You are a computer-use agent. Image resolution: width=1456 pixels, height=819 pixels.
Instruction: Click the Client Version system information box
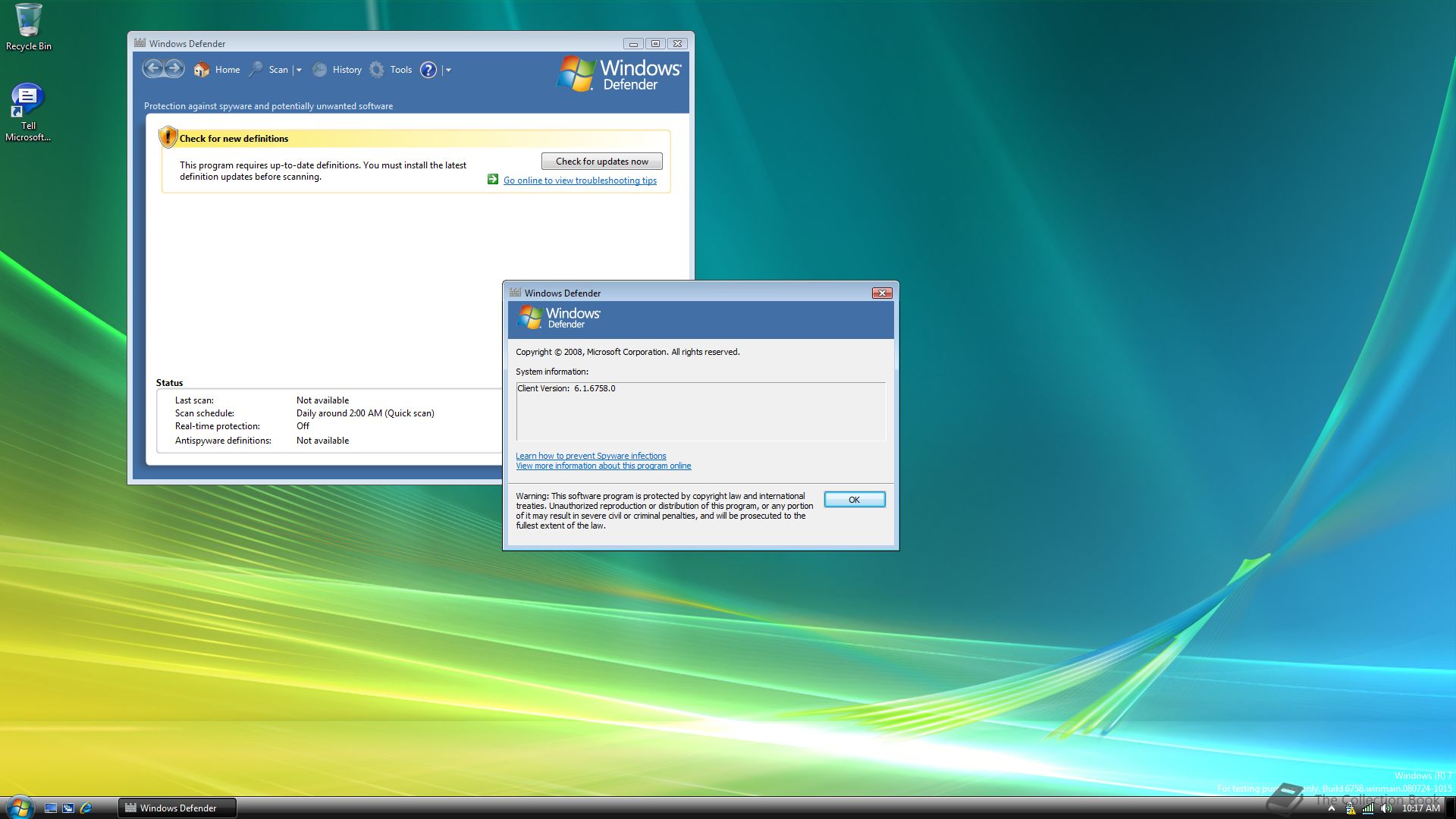click(701, 412)
